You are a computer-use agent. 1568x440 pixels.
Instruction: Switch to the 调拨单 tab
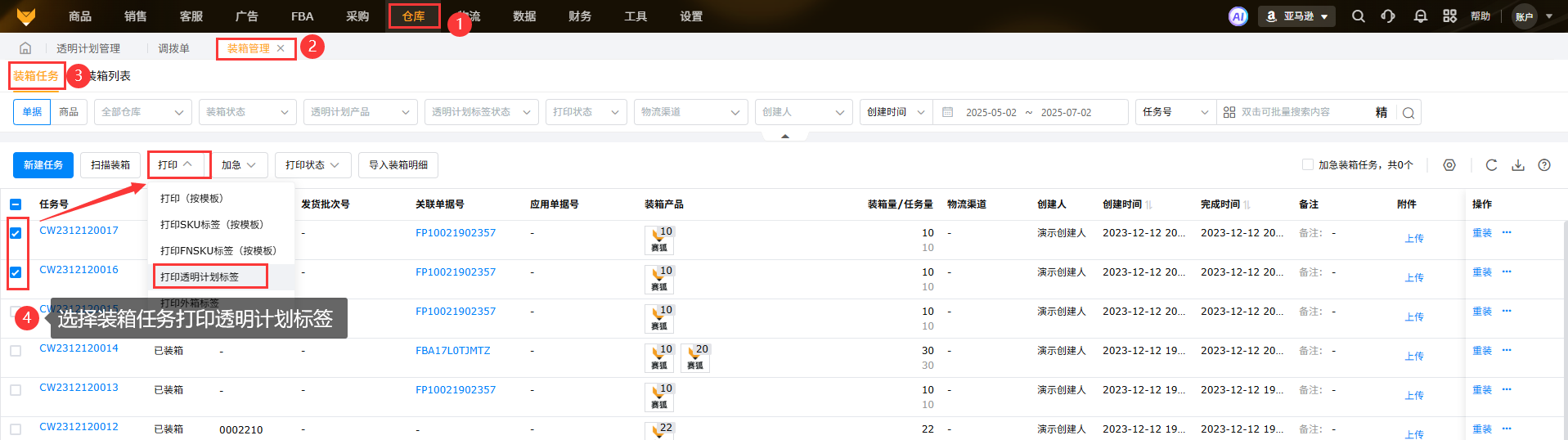point(173,48)
